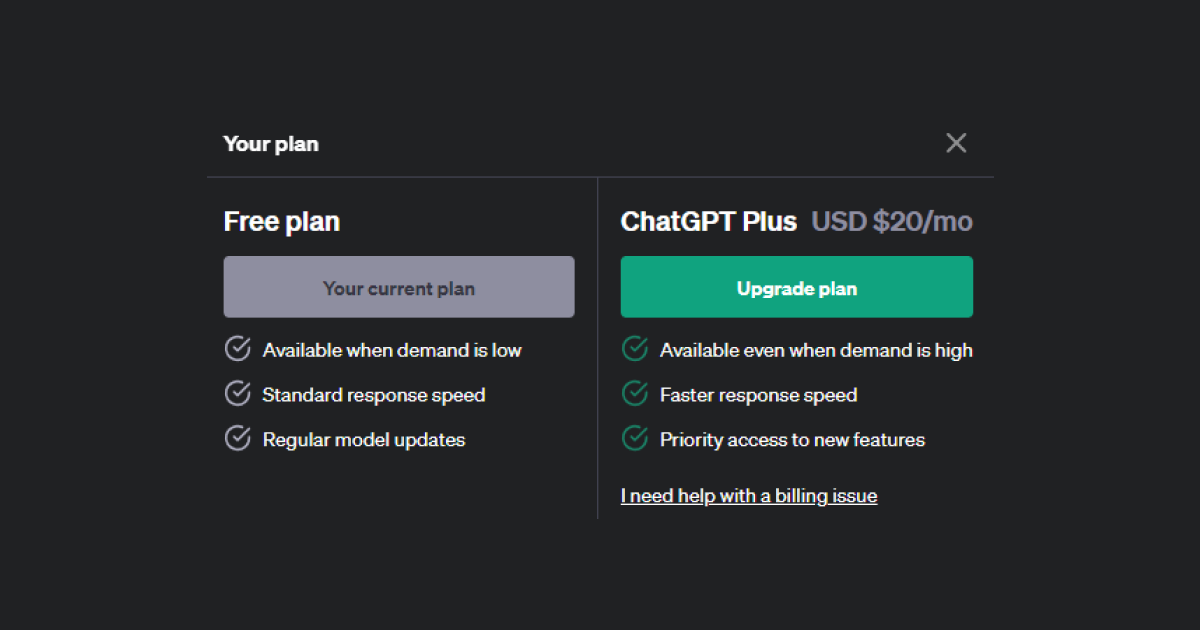The height and width of the screenshot is (630, 1200).
Task: Click green checkmark beside Available even when demand is high
Action: [x=635, y=349]
